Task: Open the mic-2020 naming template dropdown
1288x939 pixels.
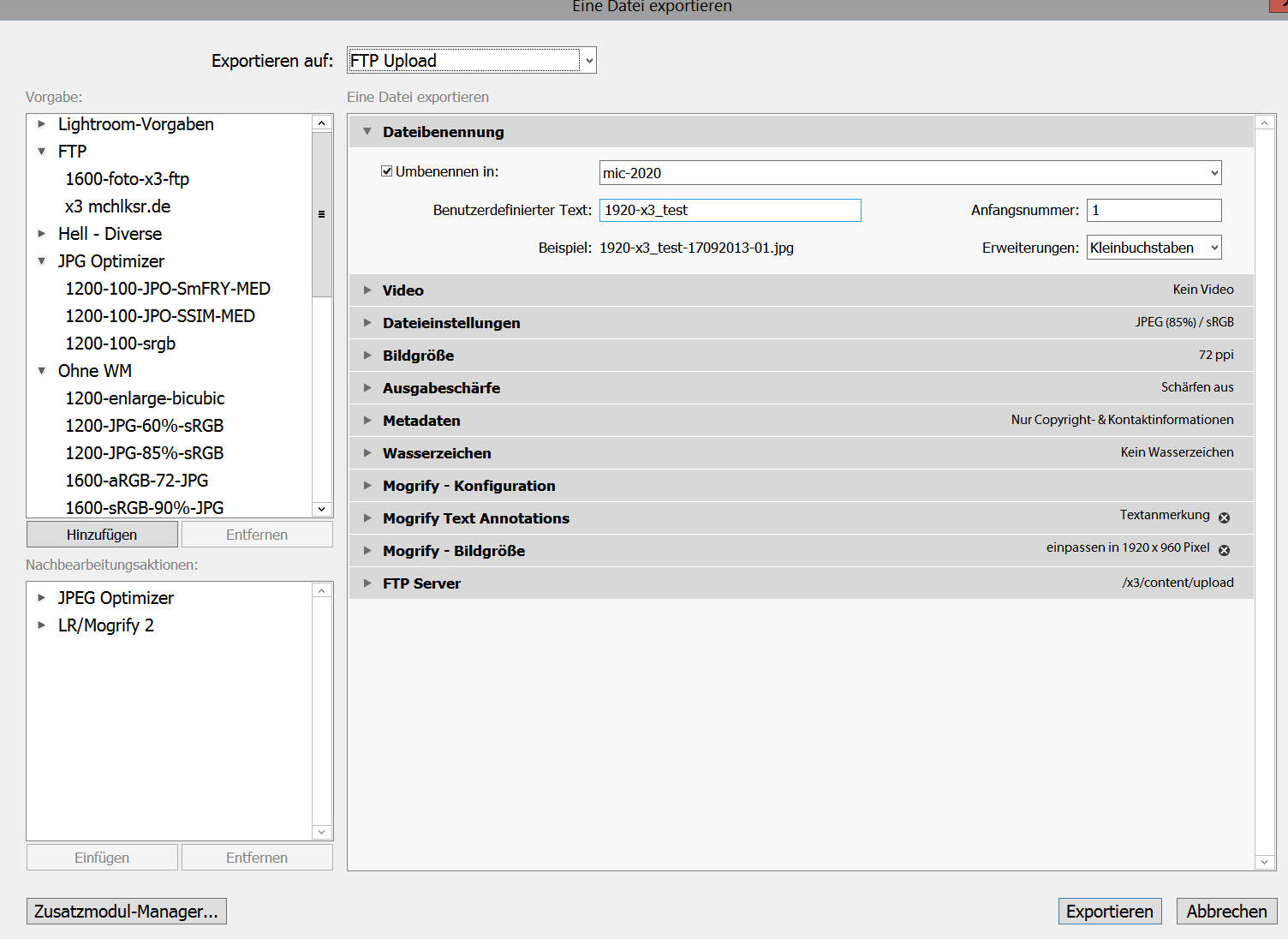Action: 910,173
